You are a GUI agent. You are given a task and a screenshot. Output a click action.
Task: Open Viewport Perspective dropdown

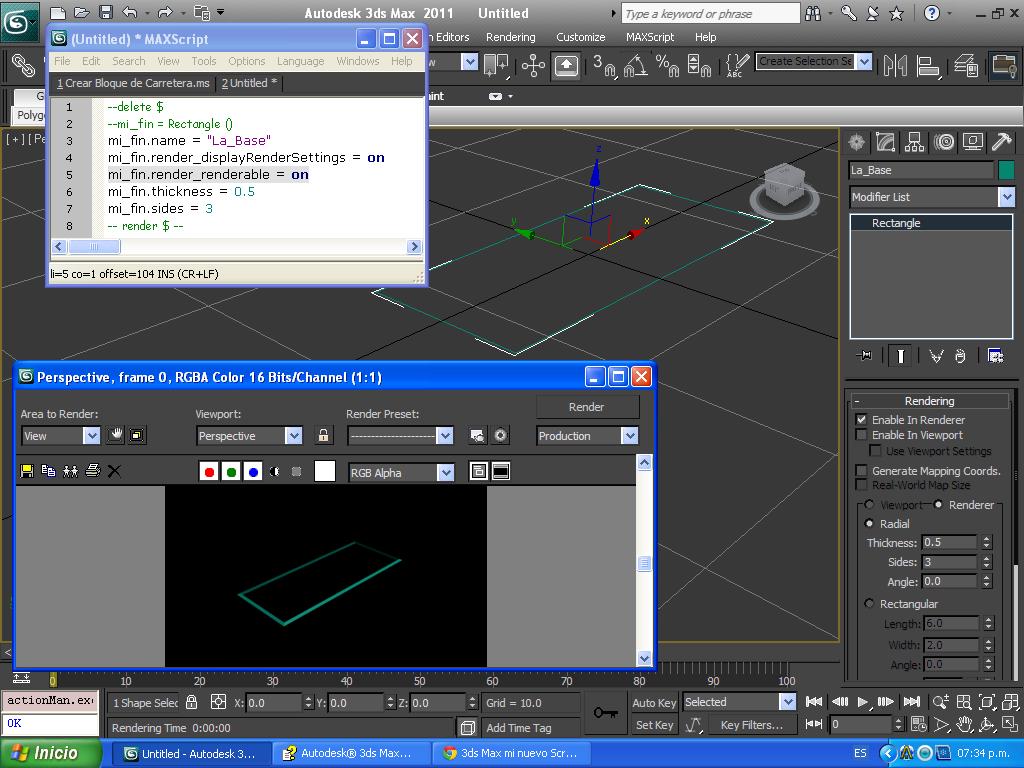click(294, 436)
